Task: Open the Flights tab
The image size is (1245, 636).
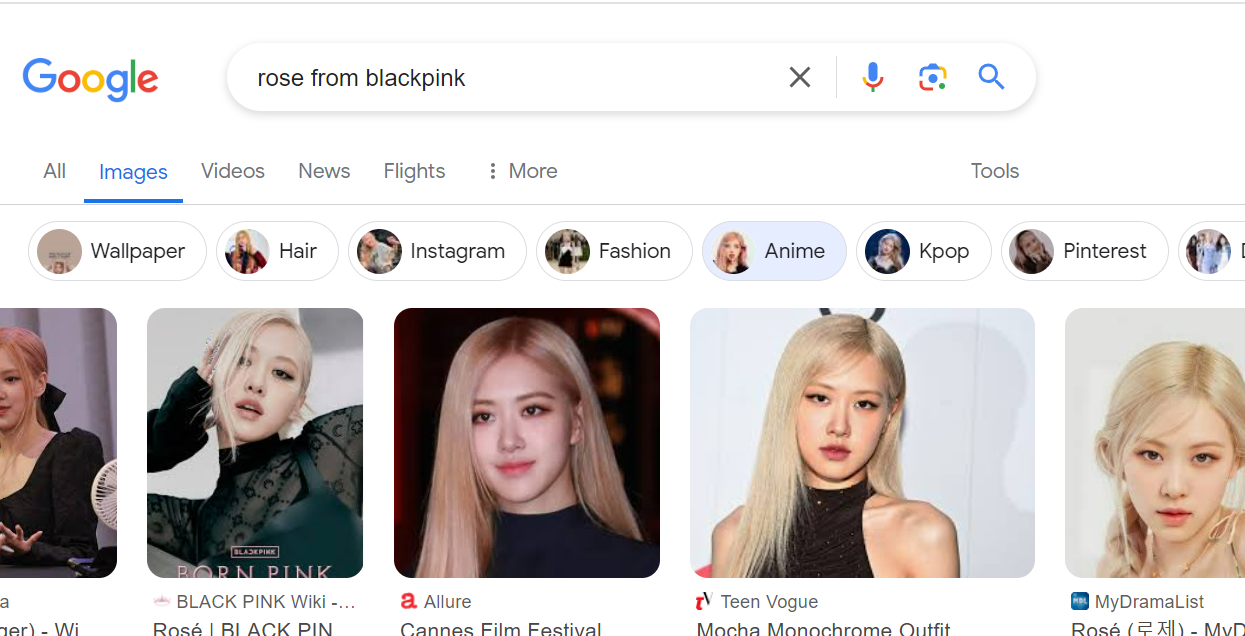Action: pyautogui.click(x=414, y=171)
